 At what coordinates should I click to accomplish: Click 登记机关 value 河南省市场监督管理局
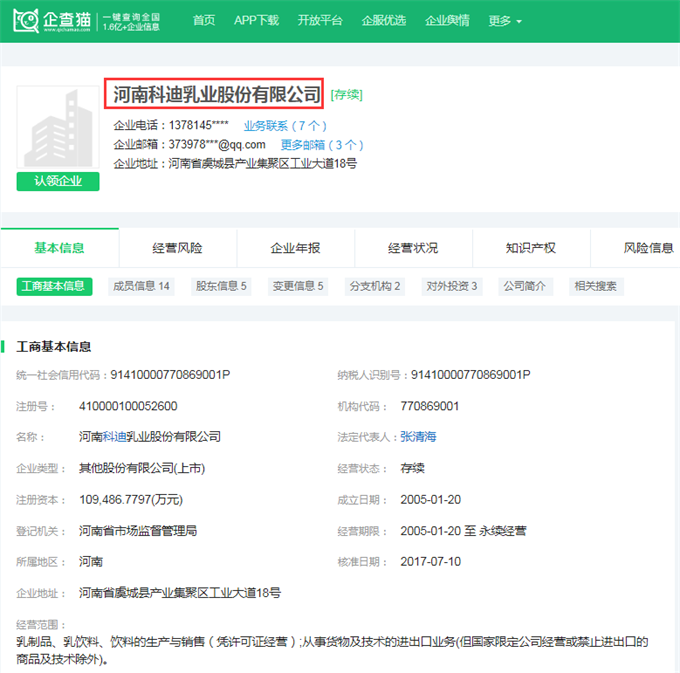coord(138,531)
